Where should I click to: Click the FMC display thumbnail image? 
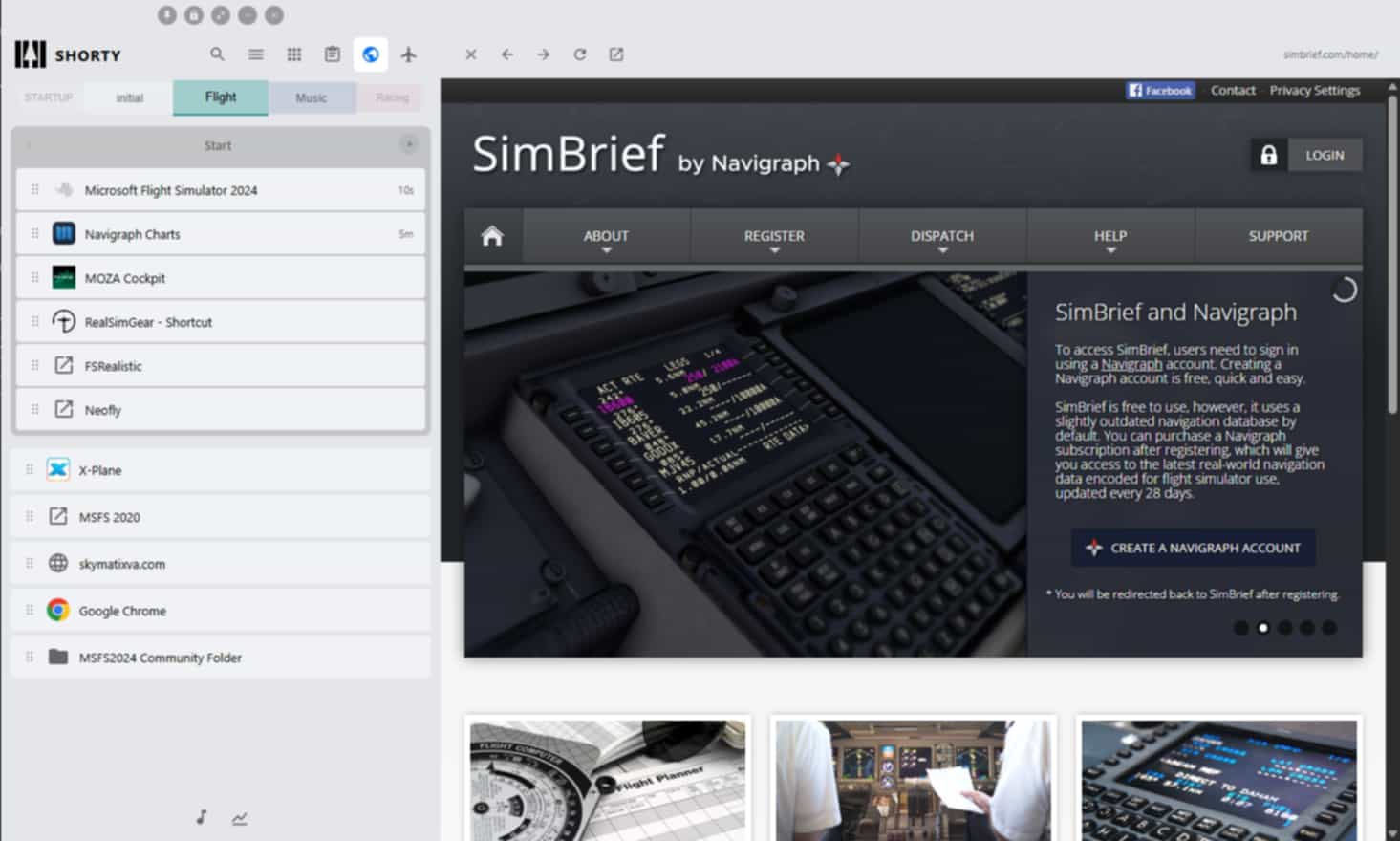(1219, 780)
